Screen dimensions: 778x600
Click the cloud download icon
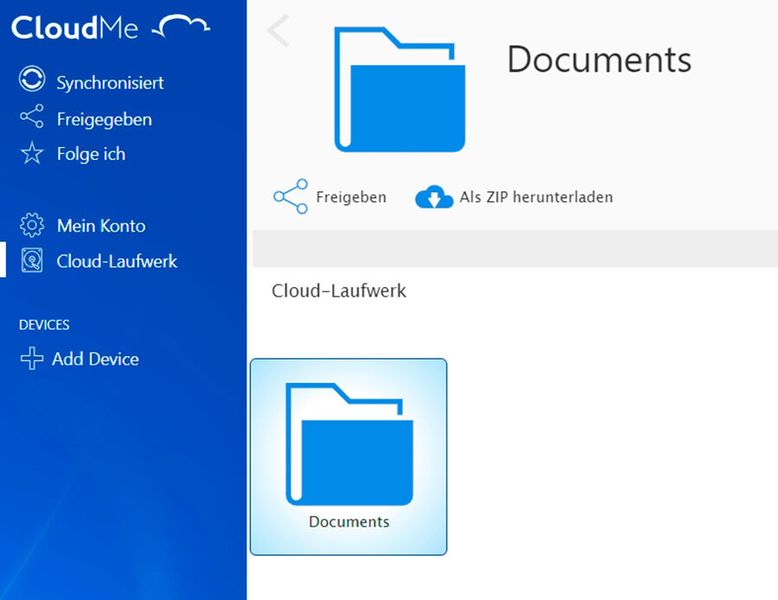click(x=434, y=197)
